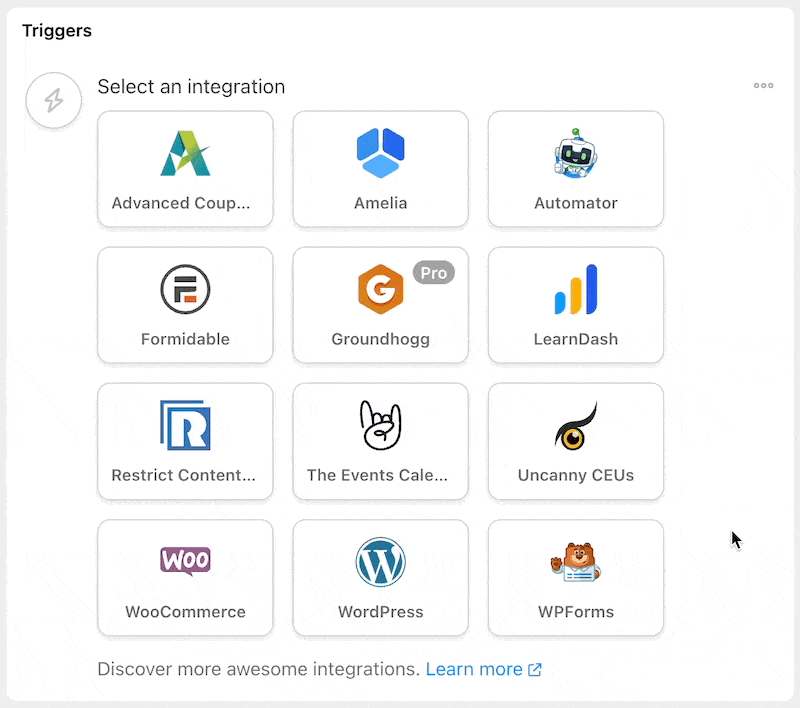Select the Formidable integration logo

185,289
